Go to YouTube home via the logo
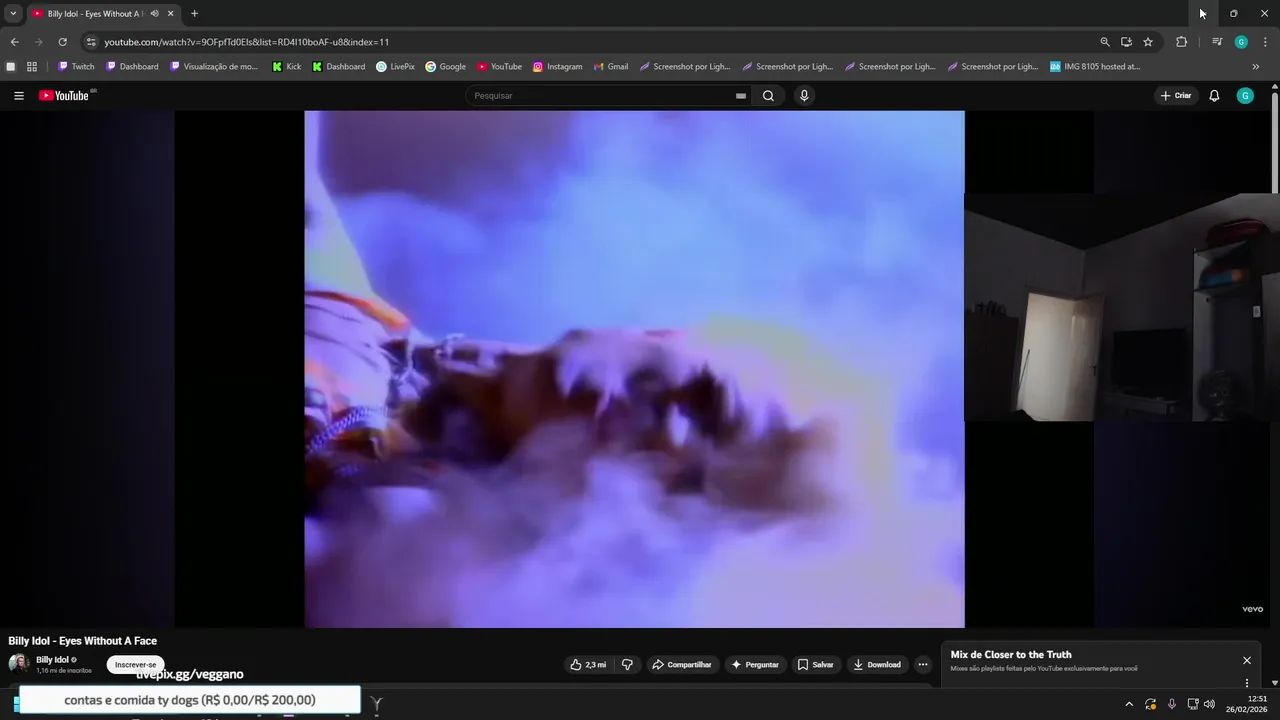Screen dimensions: 1280x720 tap(66, 96)
